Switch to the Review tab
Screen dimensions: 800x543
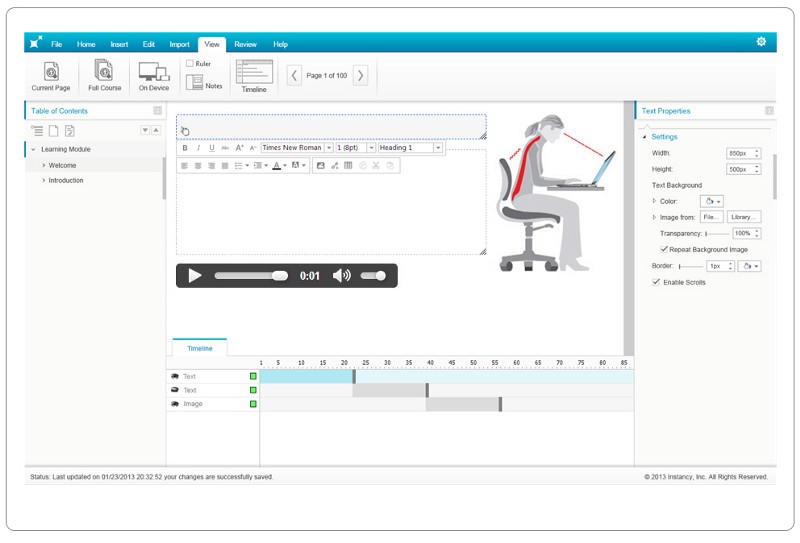[245, 44]
